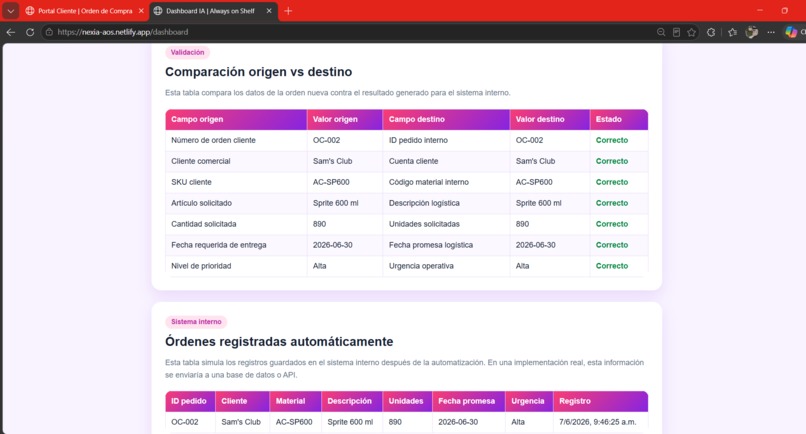Launch the Copilot sidebar
806x434 pixels.
click(x=792, y=32)
